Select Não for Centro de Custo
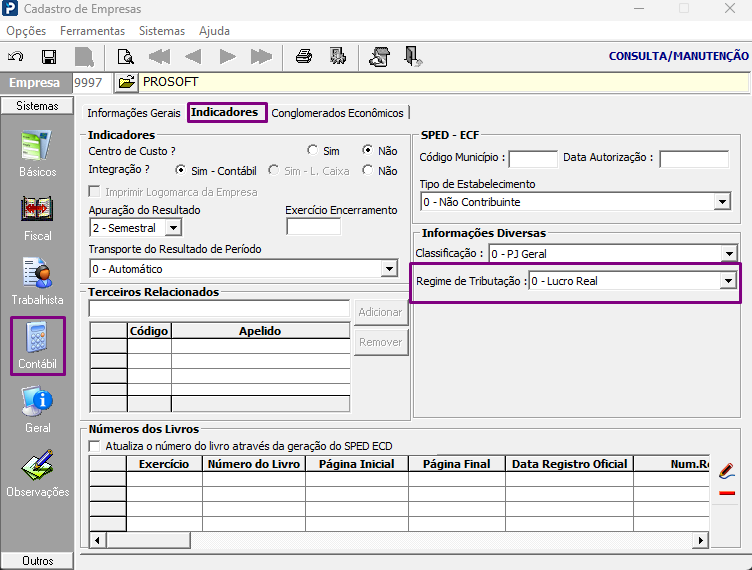Image resolution: width=752 pixels, height=570 pixels. coord(367,151)
